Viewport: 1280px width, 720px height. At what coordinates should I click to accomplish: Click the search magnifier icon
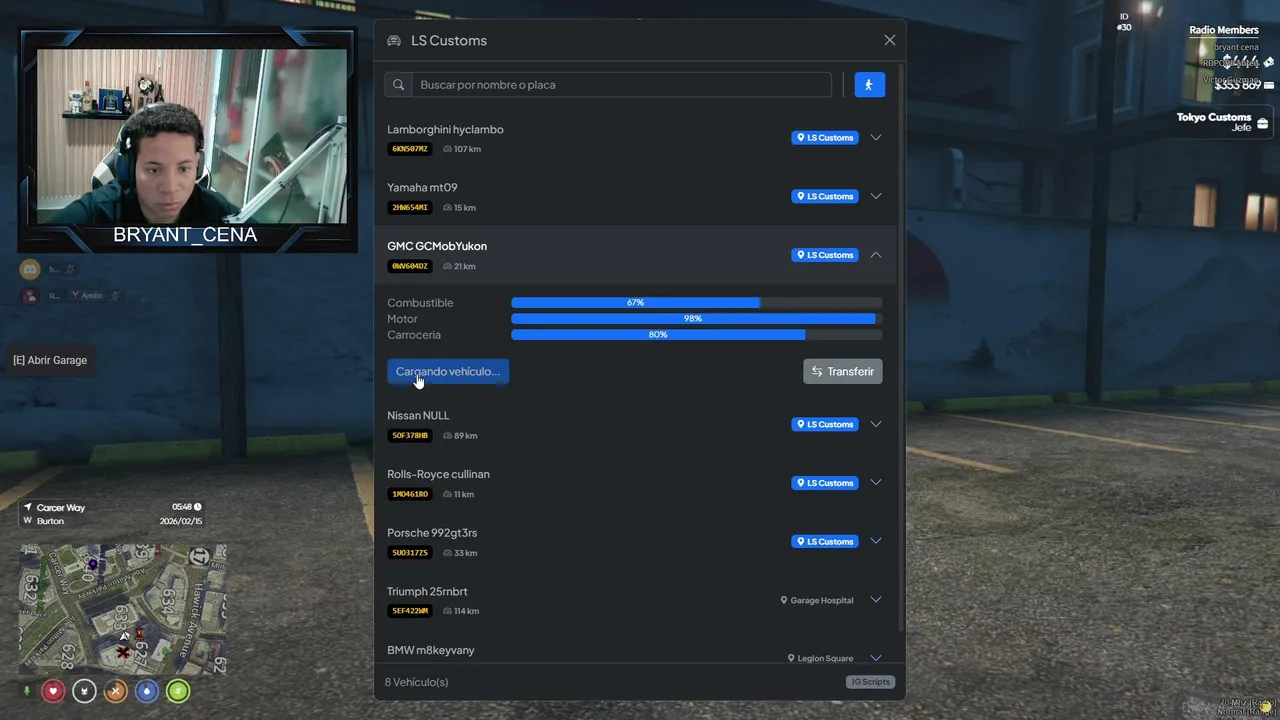coord(398,85)
